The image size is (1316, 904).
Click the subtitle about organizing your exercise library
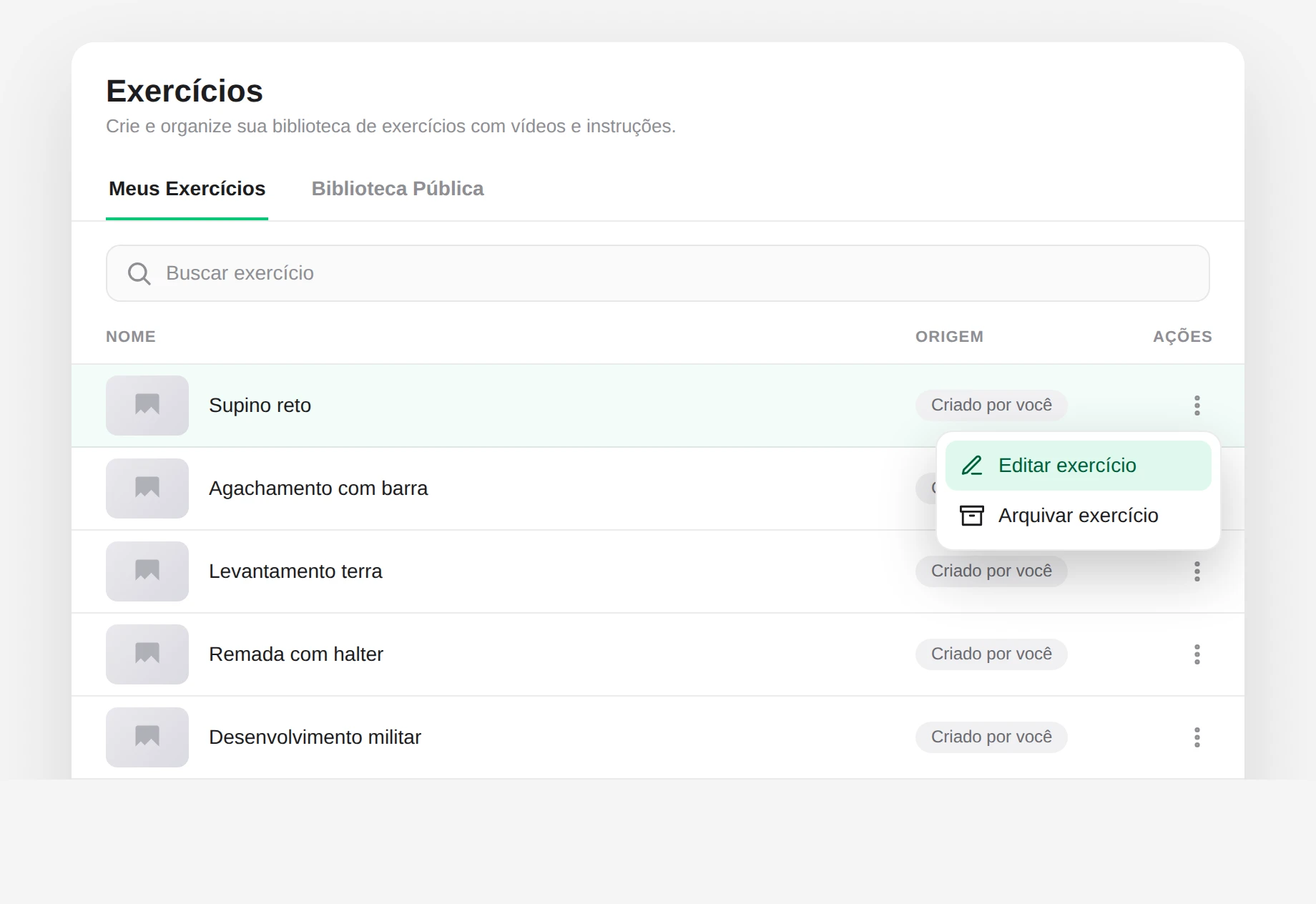[391, 127]
